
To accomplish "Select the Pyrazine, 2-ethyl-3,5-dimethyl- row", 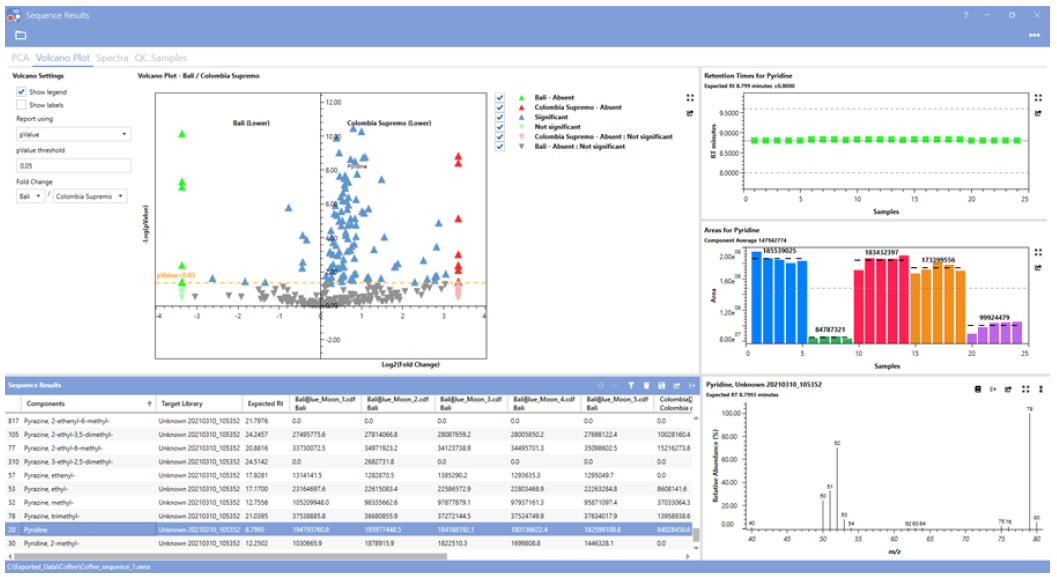I will (x=349, y=435).
